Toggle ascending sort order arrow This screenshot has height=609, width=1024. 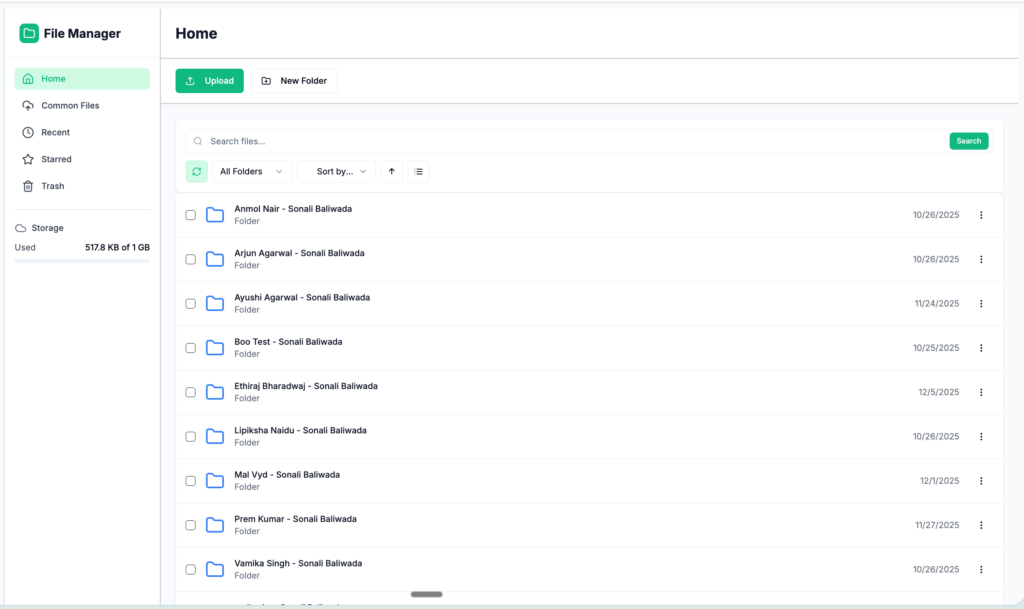[x=391, y=172]
